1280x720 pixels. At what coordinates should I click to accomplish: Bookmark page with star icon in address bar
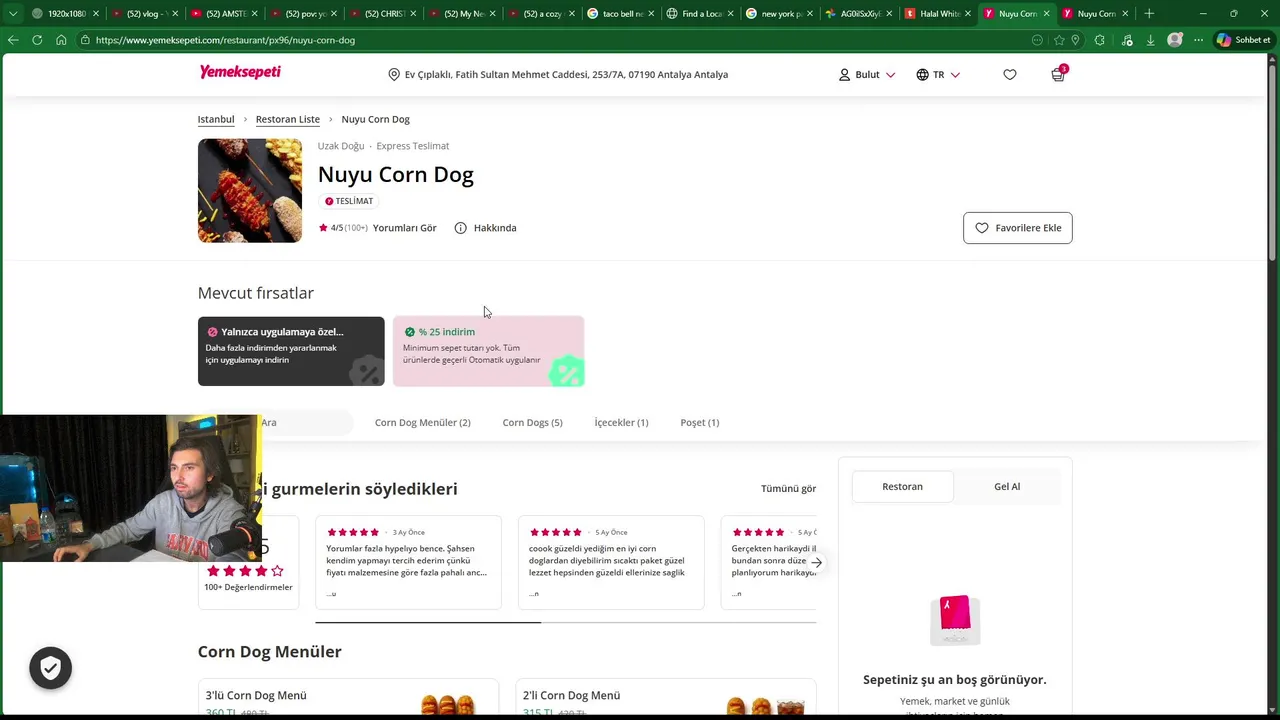click(x=1059, y=40)
